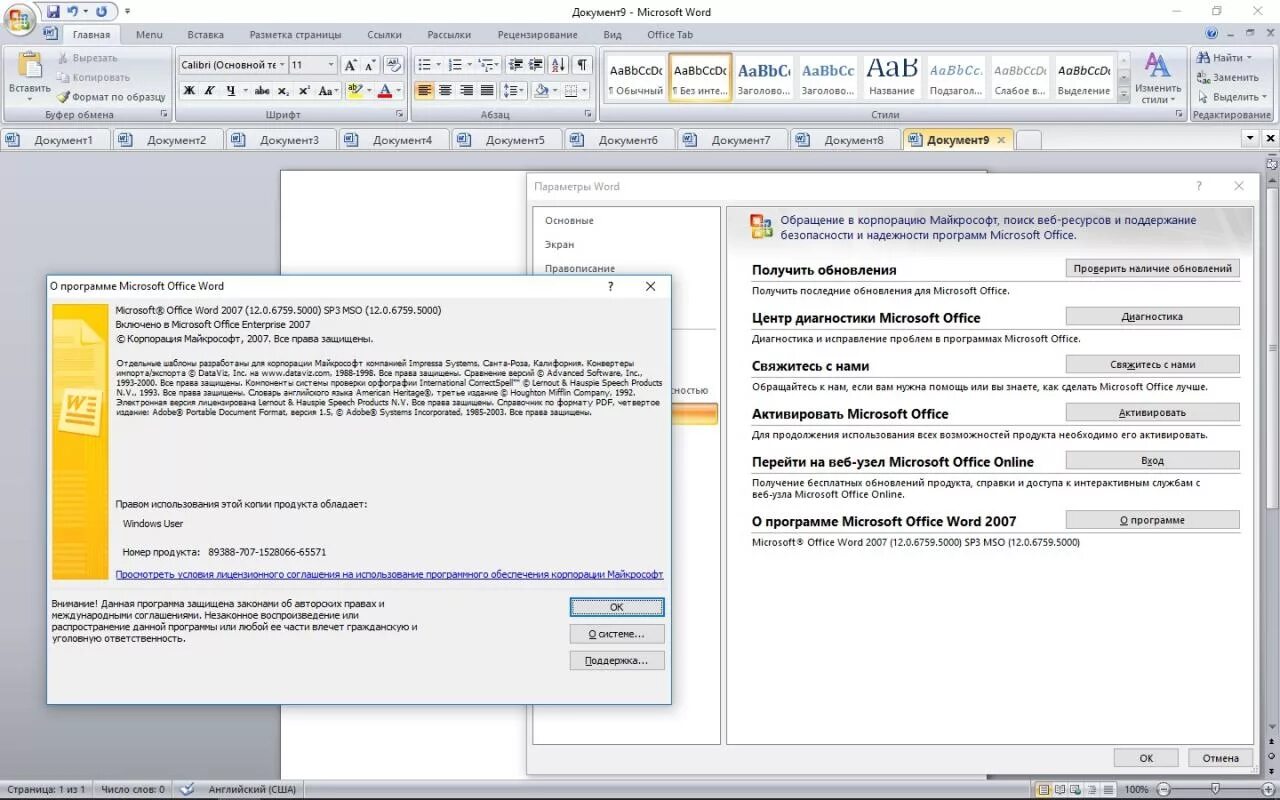Click the Grow Font icon

pyautogui.click(x=351, y=65)
